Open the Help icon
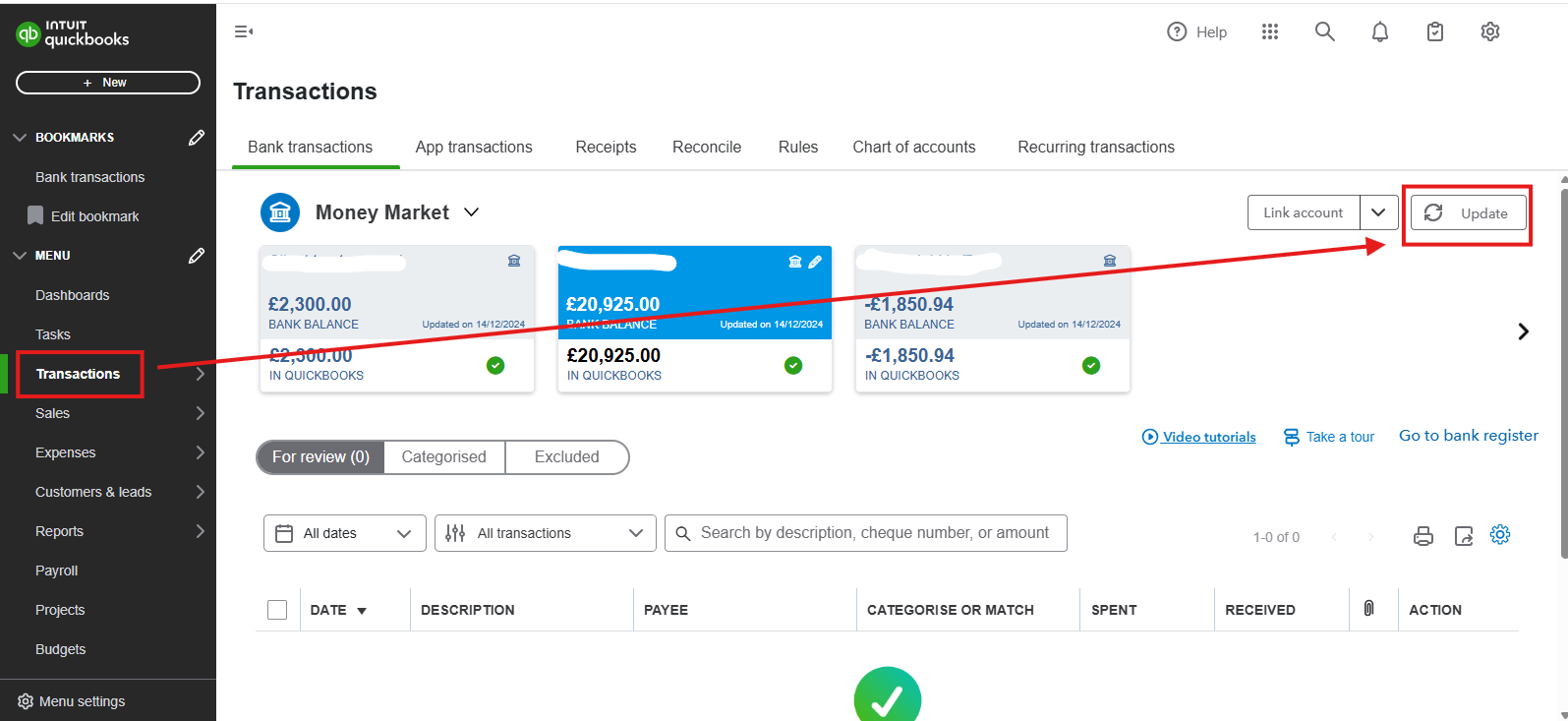Viewport: 1568px width, 721px height. (1177, 31)
